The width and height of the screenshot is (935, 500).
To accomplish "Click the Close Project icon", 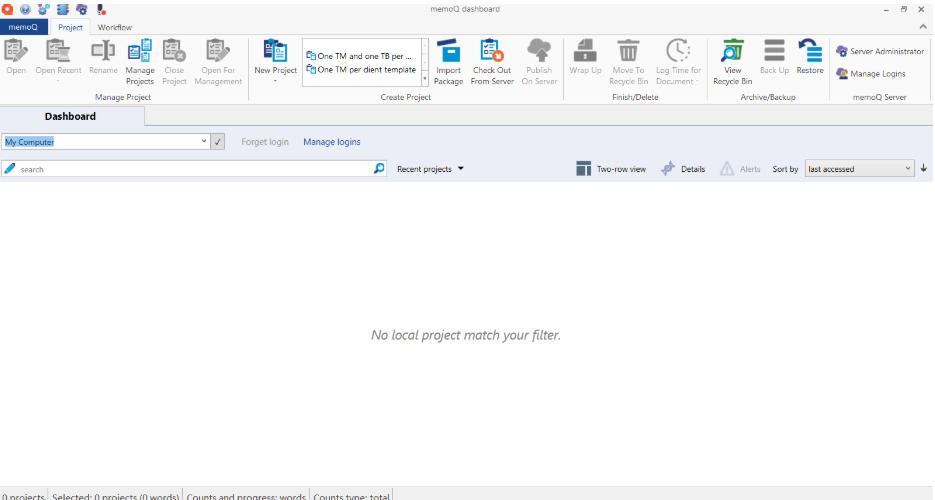I will [x=174, y=51].
